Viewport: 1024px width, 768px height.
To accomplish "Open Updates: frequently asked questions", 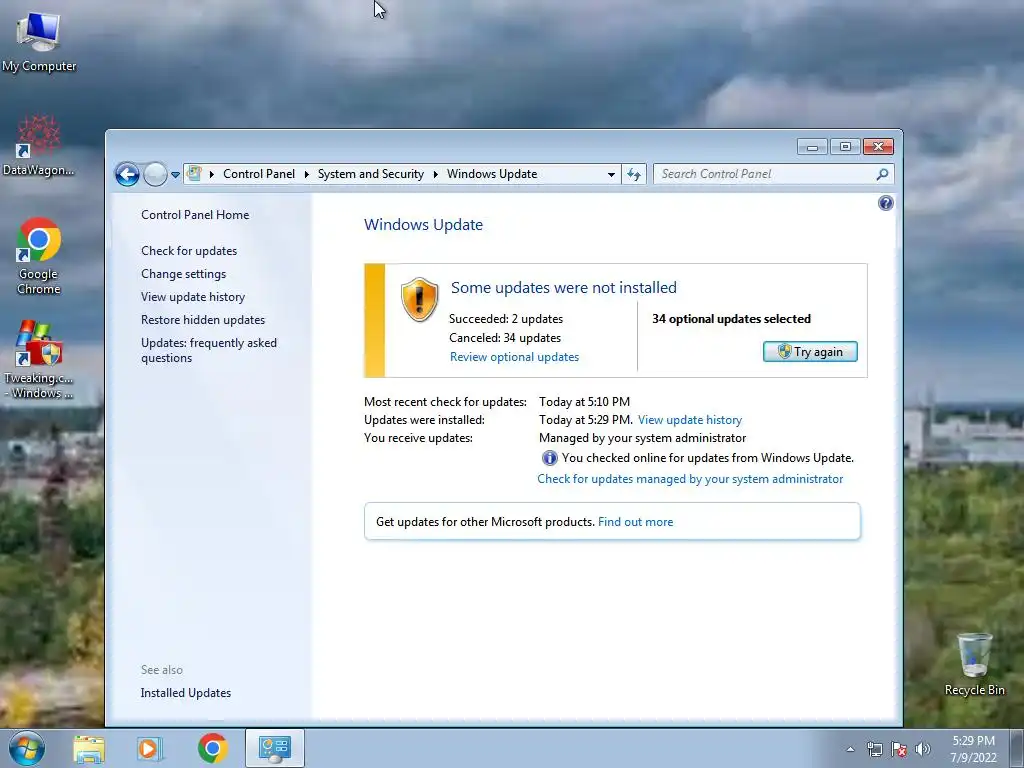I will click(x=209, y=350).
